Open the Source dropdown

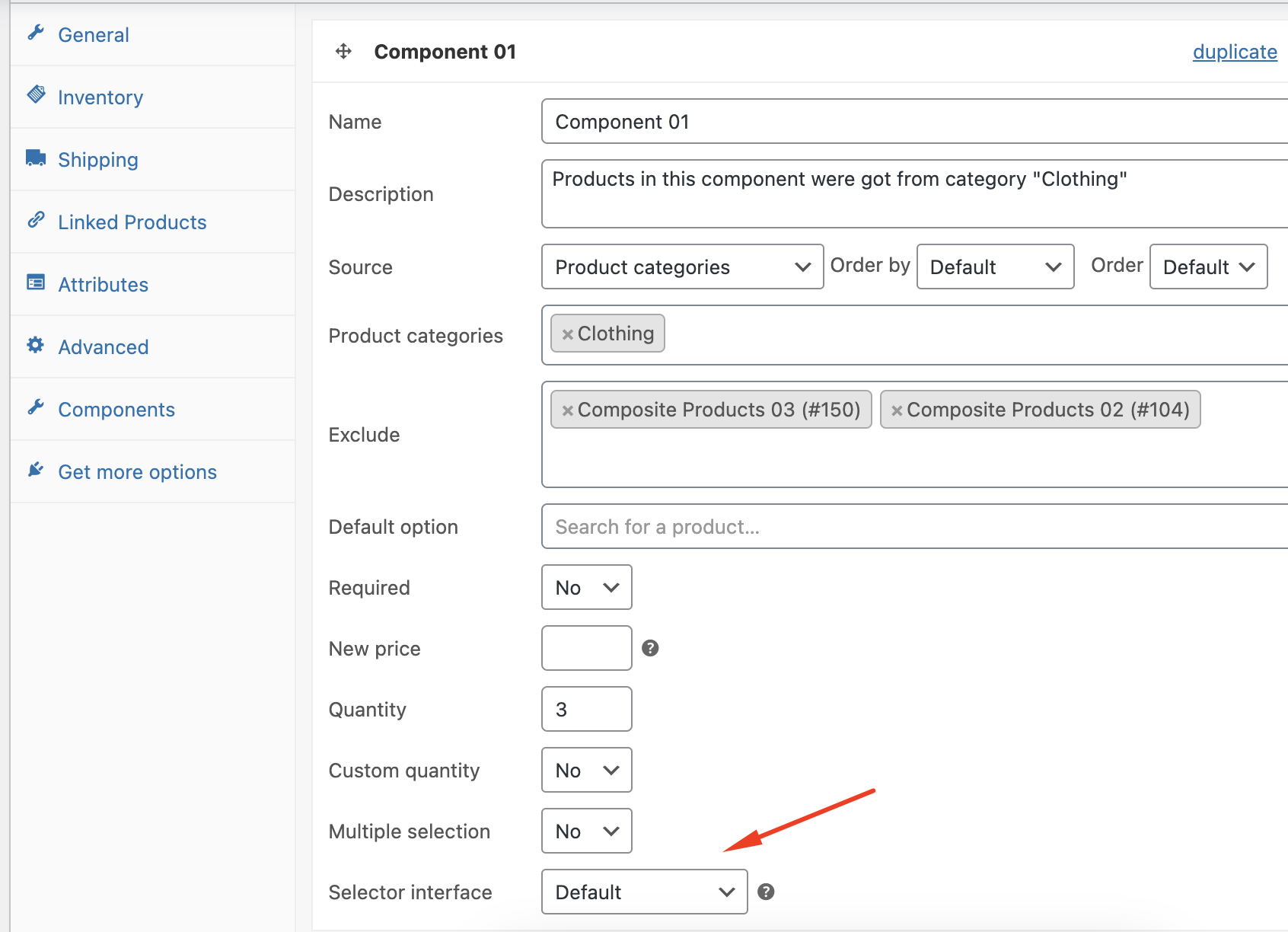pos(681,267)
